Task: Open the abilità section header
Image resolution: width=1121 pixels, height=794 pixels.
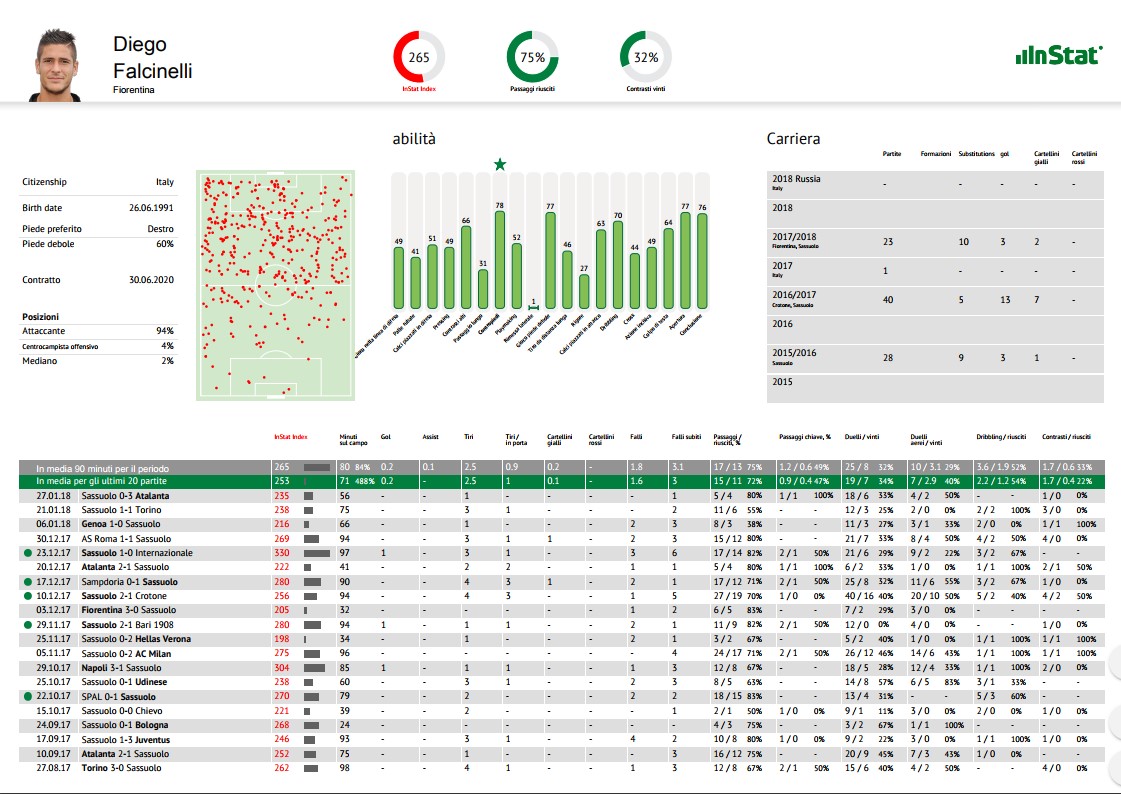Action: pyautogui.click(x=414, y=139)
